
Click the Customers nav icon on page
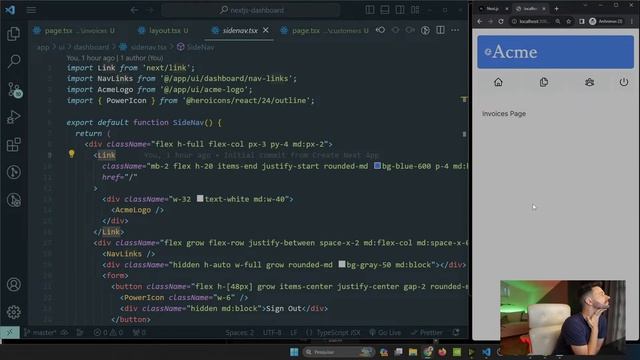pos(589,82)
